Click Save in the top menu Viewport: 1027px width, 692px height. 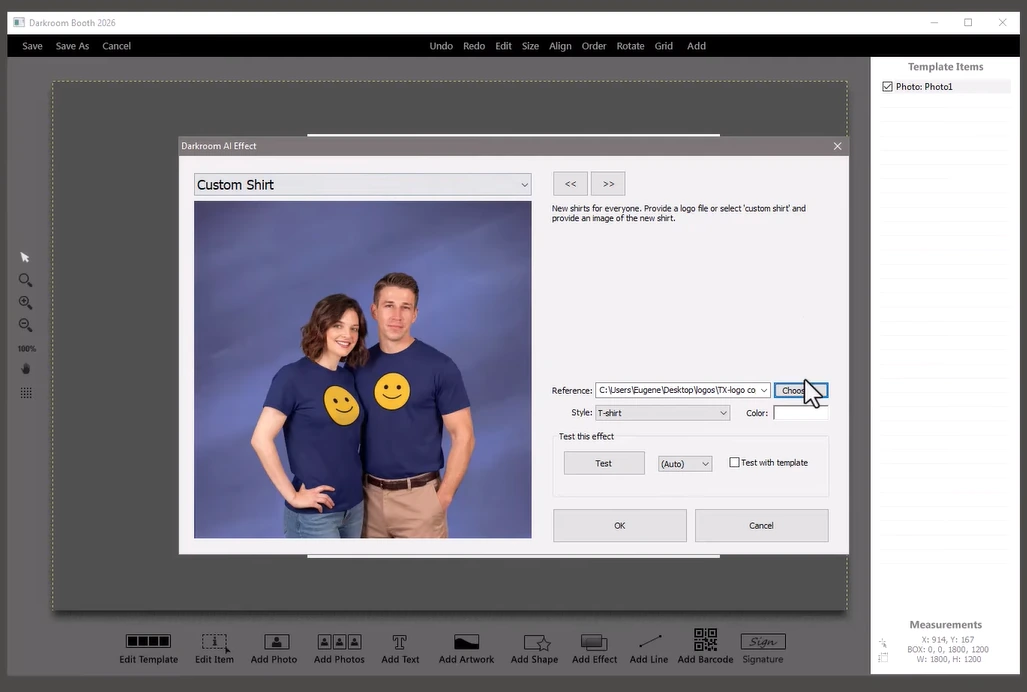coord(32,46)
